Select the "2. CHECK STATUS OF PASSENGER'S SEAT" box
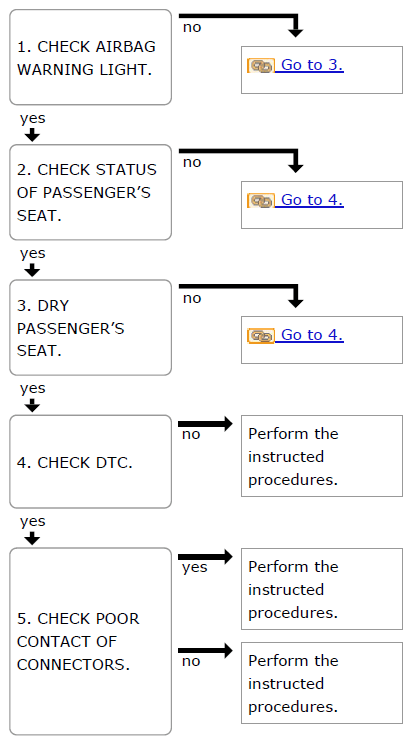The image size is (412, 745). coord(90,192)
